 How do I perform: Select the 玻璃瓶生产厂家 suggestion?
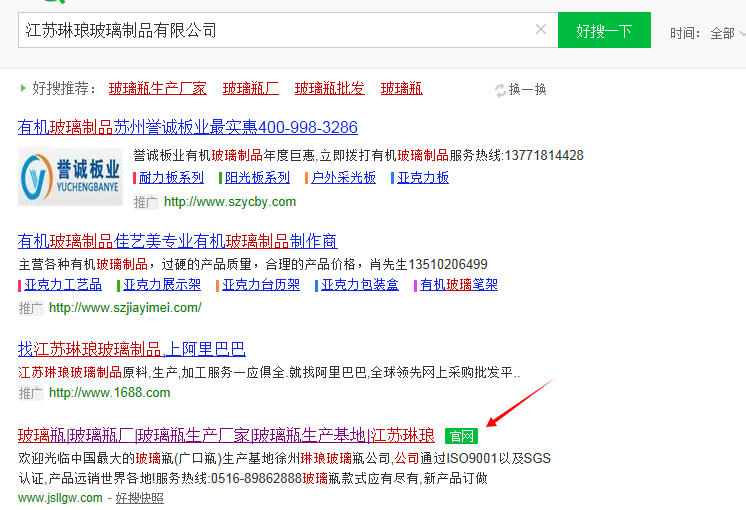[158, 89]
